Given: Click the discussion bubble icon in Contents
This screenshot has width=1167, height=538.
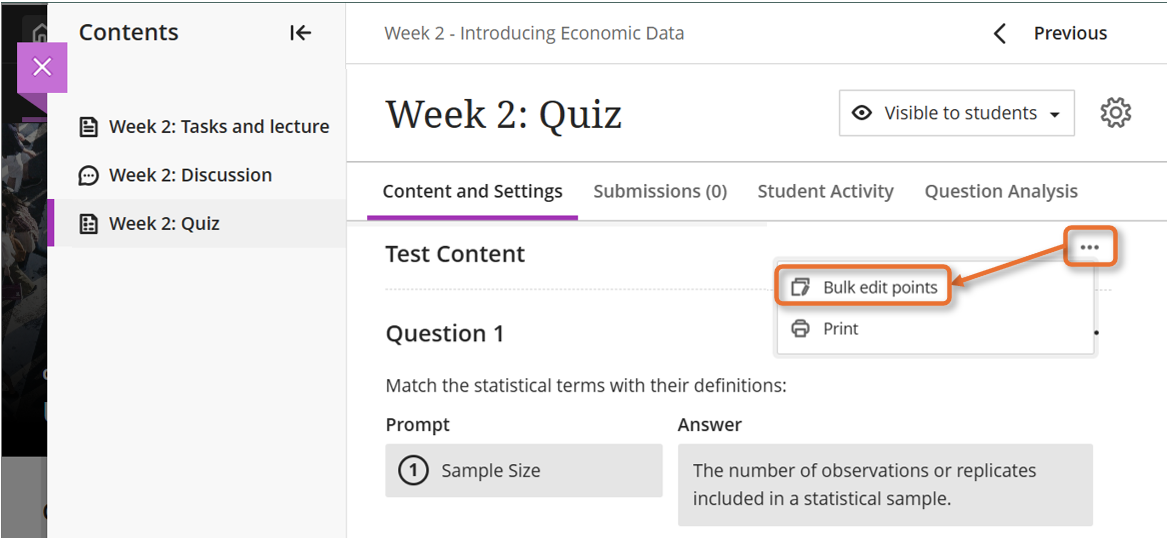Looking at the screenshot, I should pyautogui.click(x=89, y=175).
